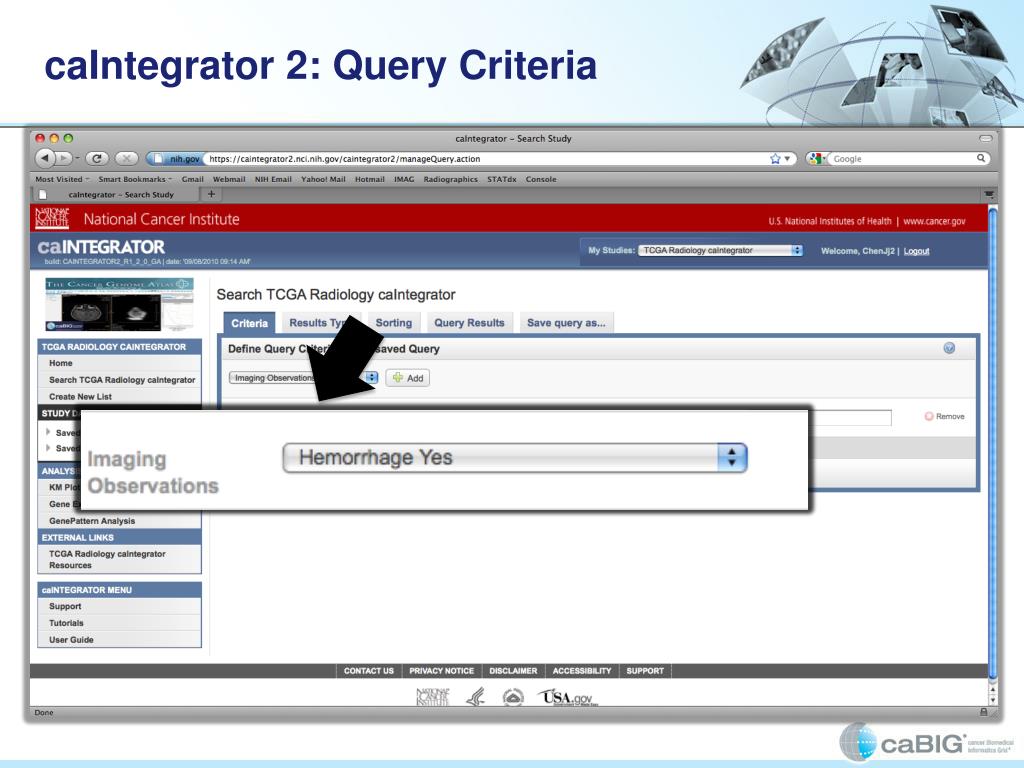Click the Cancer Genome Atlas thumbnail image

pos(119,304)
